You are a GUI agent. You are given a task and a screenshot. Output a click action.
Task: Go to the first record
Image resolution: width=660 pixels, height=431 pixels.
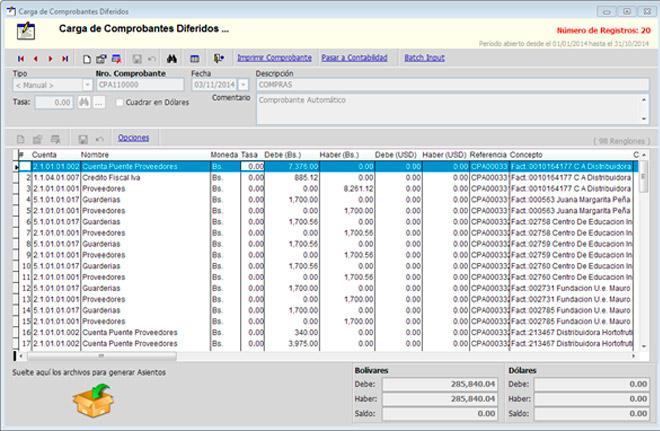click(20, 58)
